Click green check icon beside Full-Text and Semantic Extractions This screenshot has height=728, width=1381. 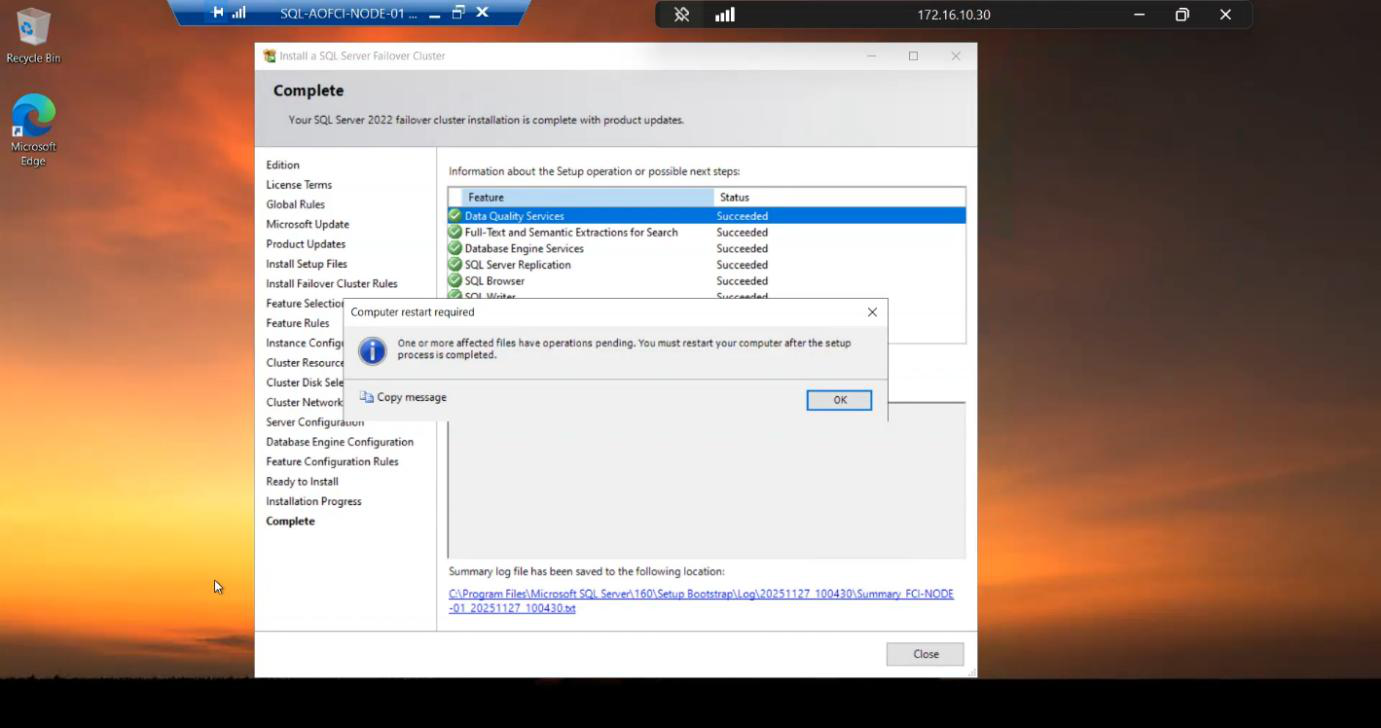coord(455,232)
